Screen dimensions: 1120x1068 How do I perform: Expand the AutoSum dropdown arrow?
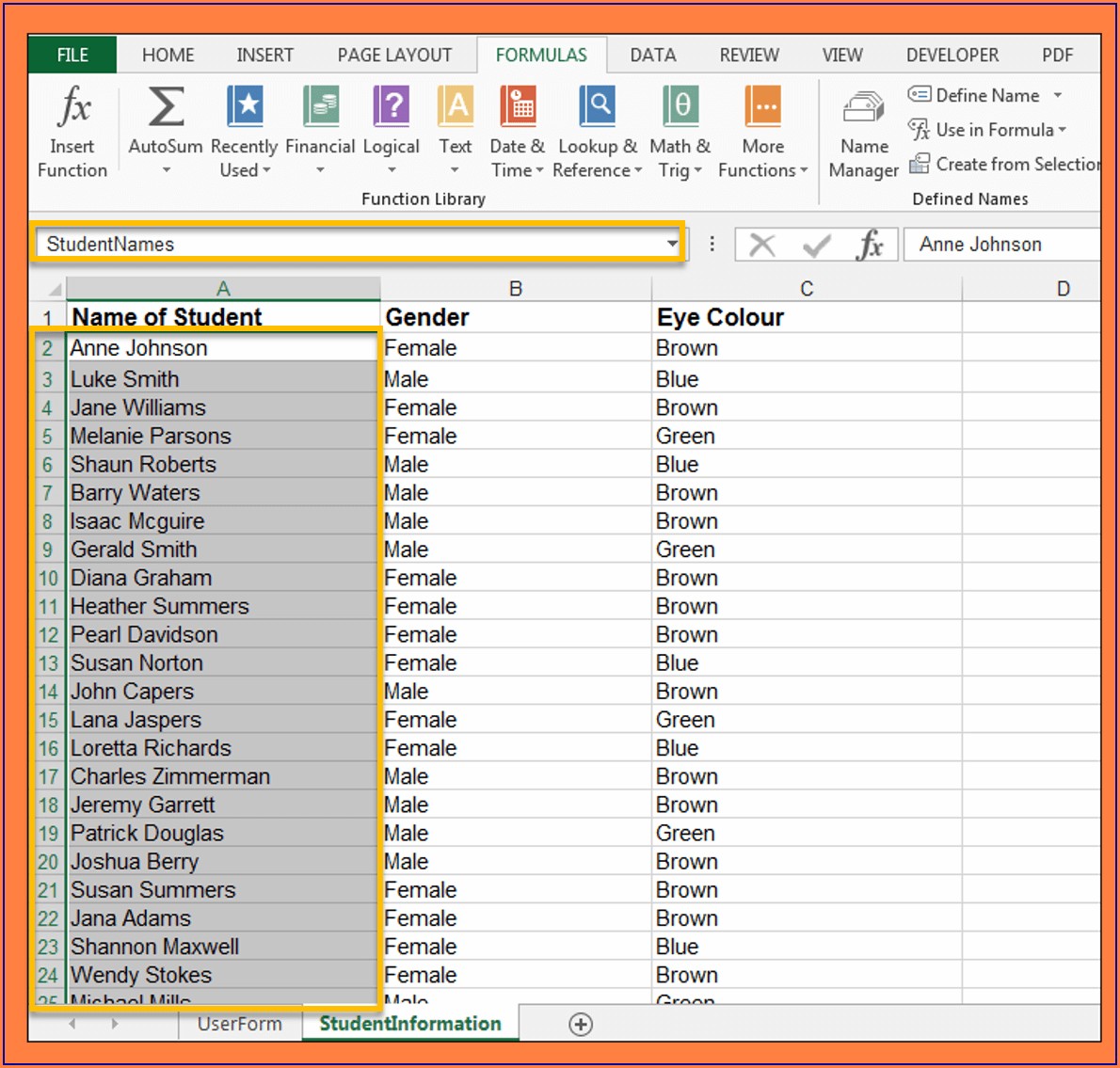pyautogui.click(x=166, y=170)
